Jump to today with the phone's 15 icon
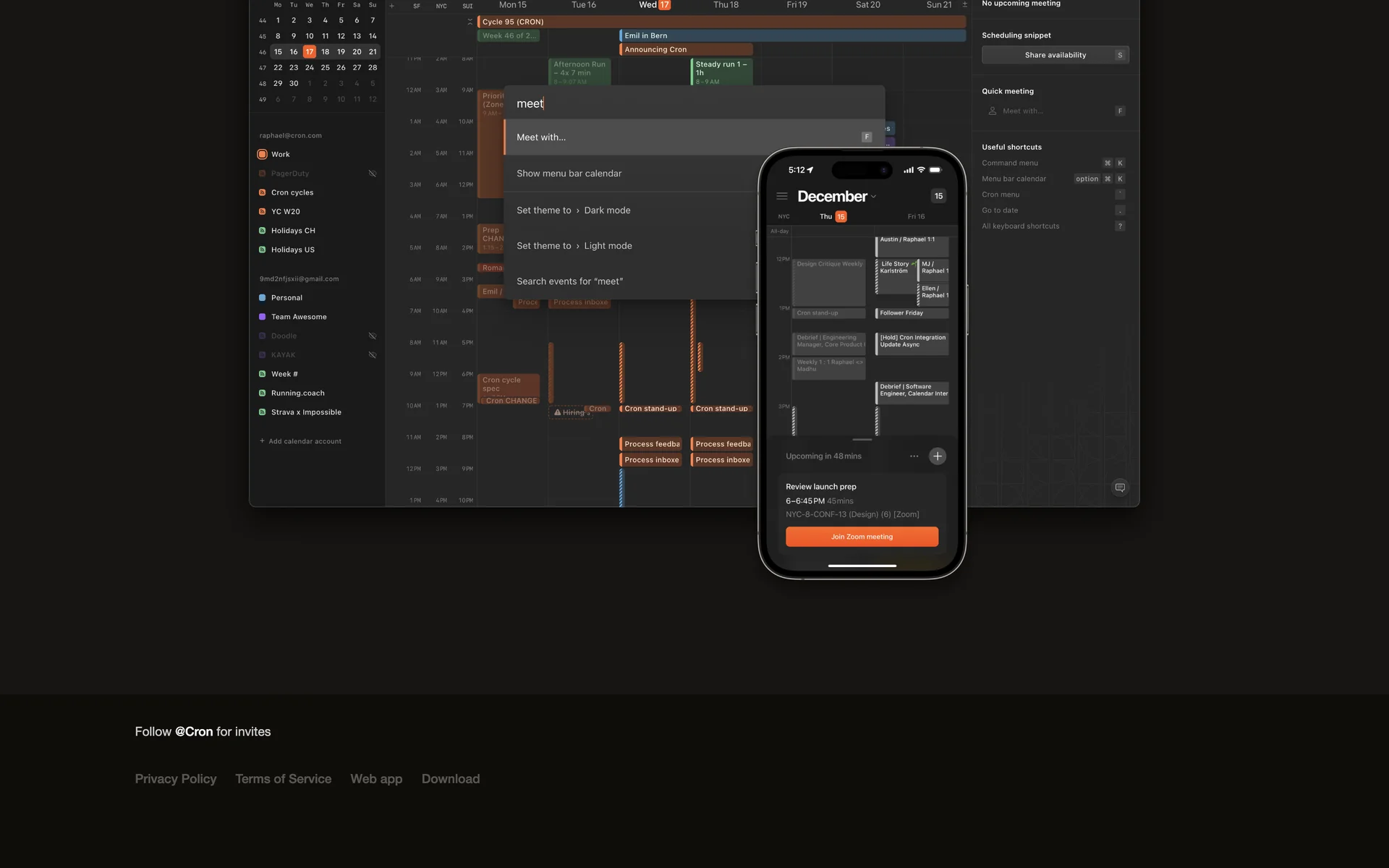 pos(938,196)
